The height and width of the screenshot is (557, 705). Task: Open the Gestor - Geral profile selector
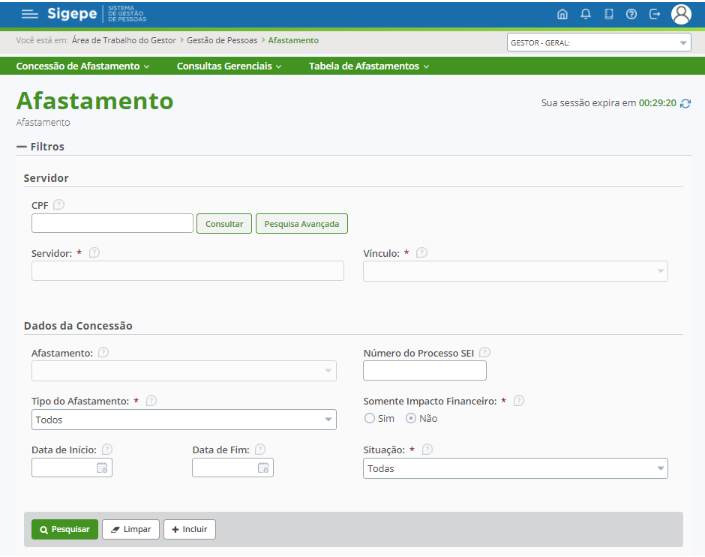click(599, 43)
